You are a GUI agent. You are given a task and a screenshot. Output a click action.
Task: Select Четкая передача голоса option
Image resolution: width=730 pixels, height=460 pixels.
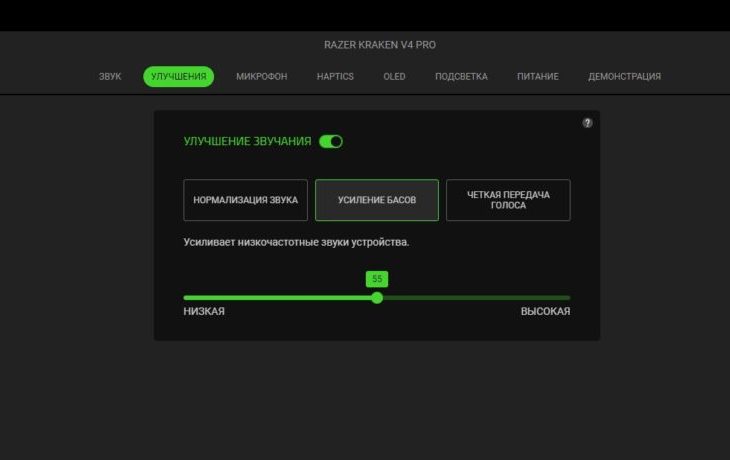point(508,200)
